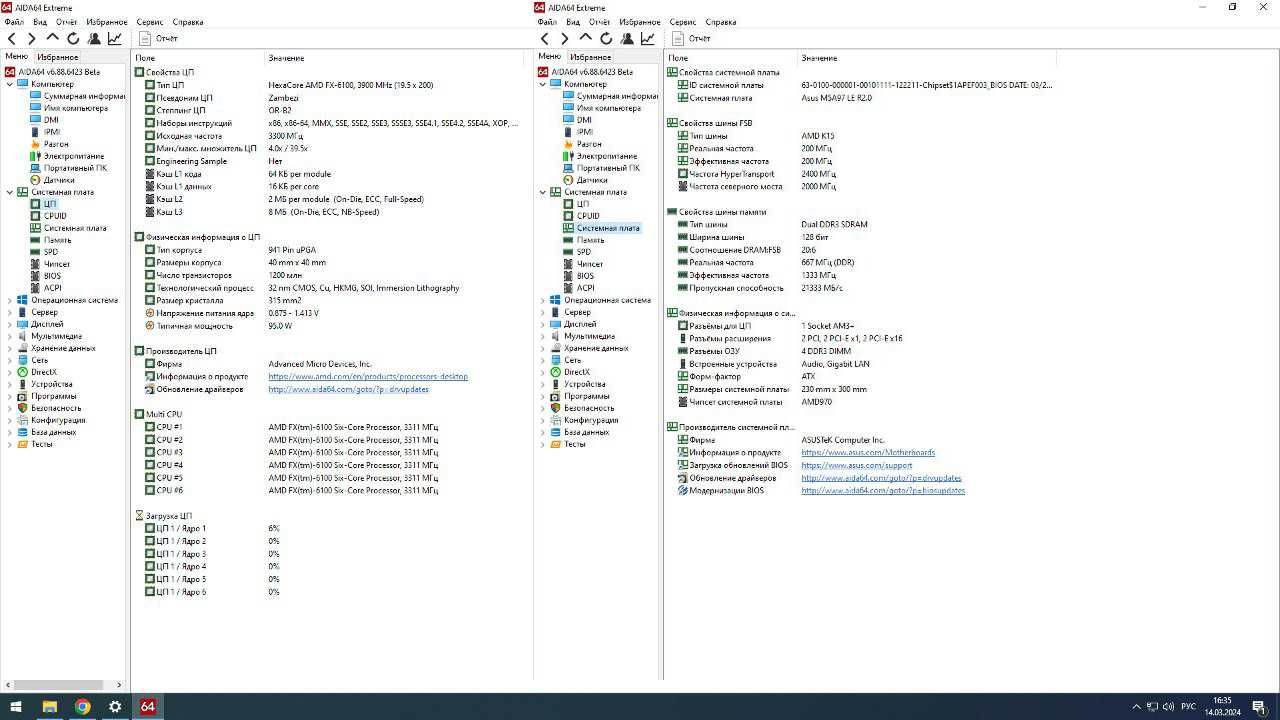Screen dimensions: 1280x720
Task: Open aida64.com drvupdates link in left window
Action: 348,389
